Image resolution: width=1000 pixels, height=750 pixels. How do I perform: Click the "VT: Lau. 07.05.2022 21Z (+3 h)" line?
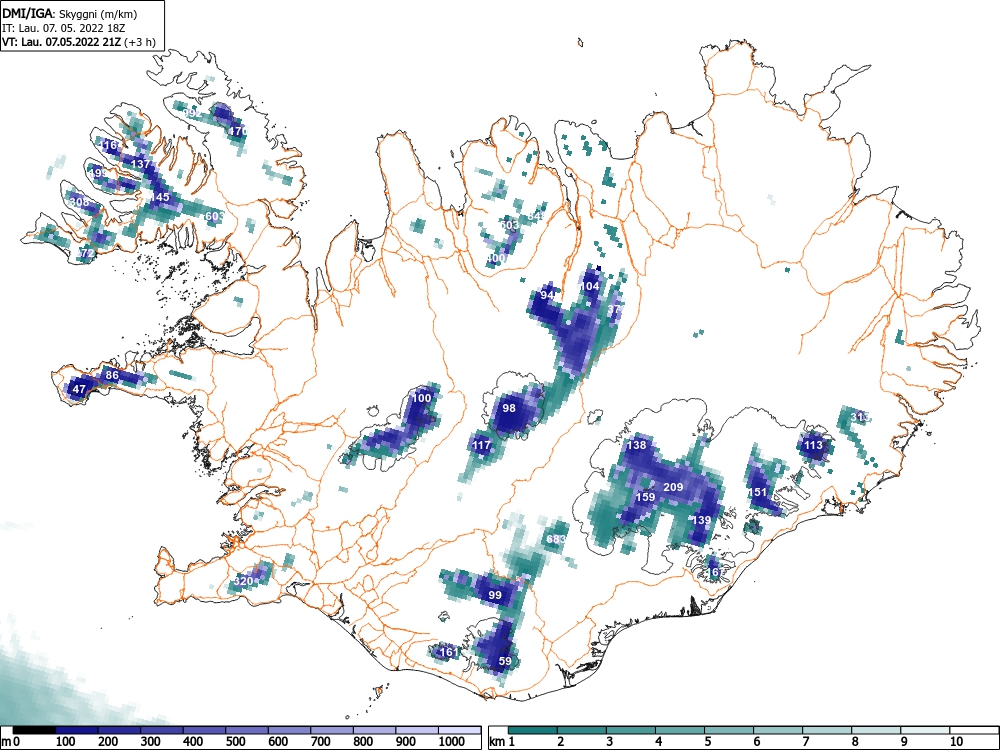(x=78, y=42)
